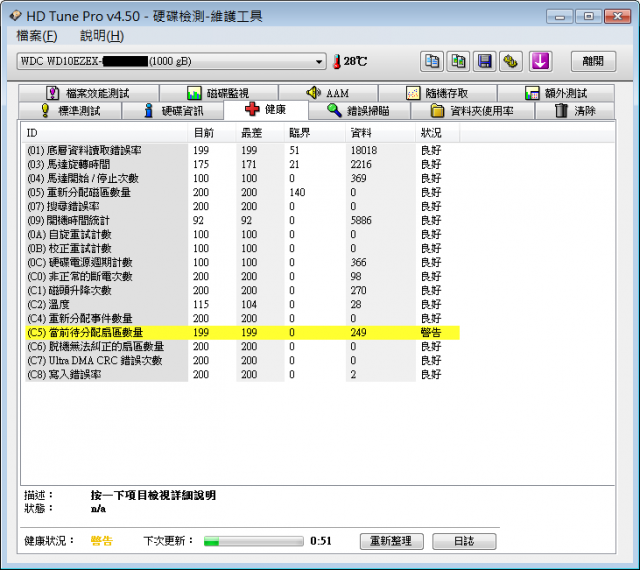Image resolution: width=640 pixels, height=570 pixels.
Task: Click the copy text to clipboard icon
Action: 432,62
